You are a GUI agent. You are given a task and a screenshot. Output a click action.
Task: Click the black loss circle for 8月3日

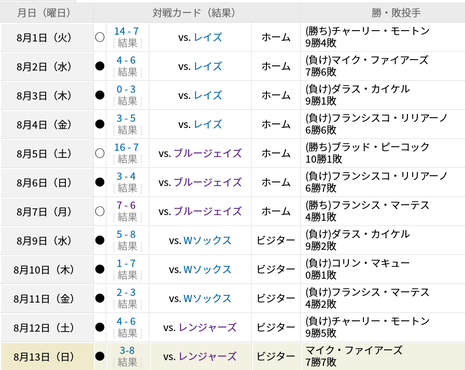[100, 95]
